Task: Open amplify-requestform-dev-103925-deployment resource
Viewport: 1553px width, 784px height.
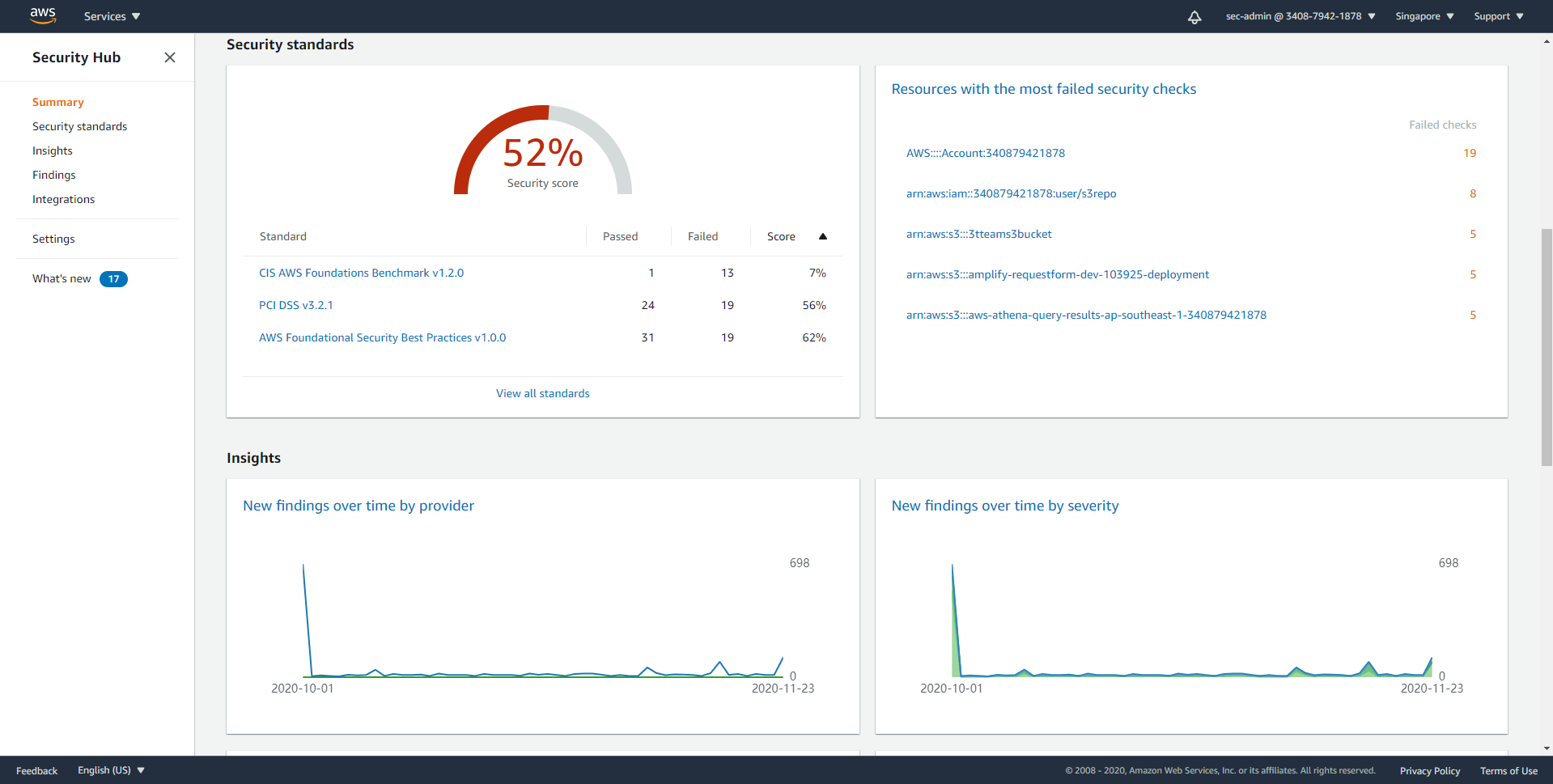Action: pyautogui.click(x=1058, y=274)
